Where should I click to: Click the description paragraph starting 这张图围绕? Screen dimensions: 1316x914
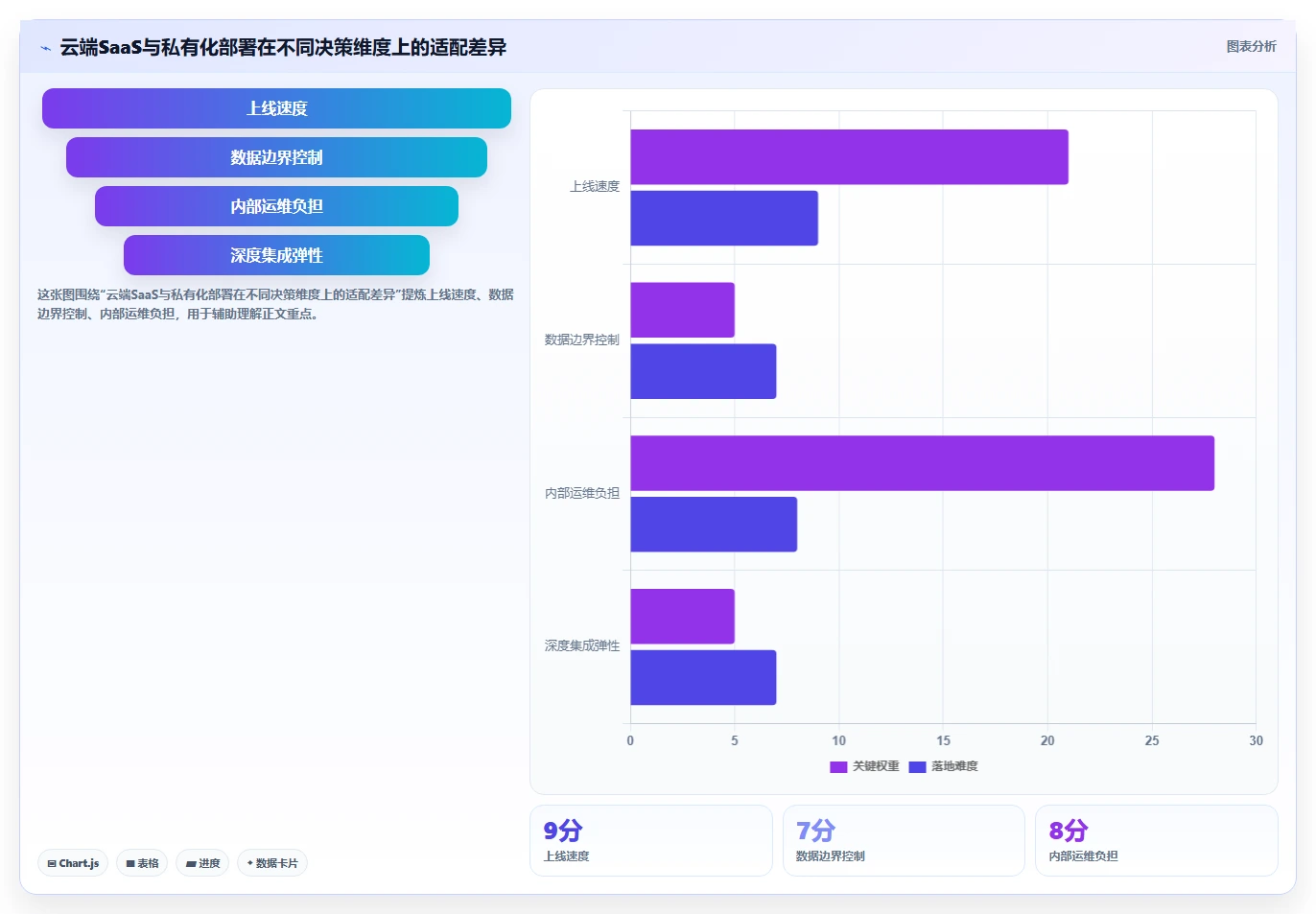click(275, 304)
